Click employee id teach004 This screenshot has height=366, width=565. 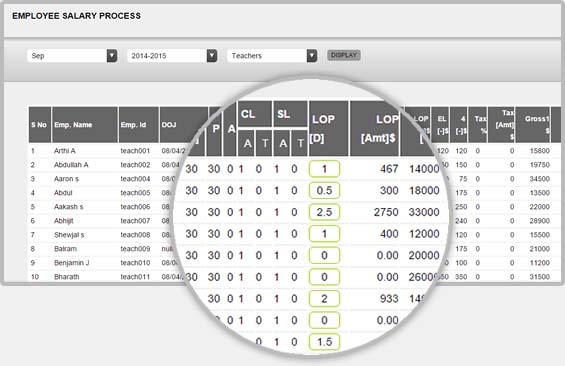(x=135, y=179)
